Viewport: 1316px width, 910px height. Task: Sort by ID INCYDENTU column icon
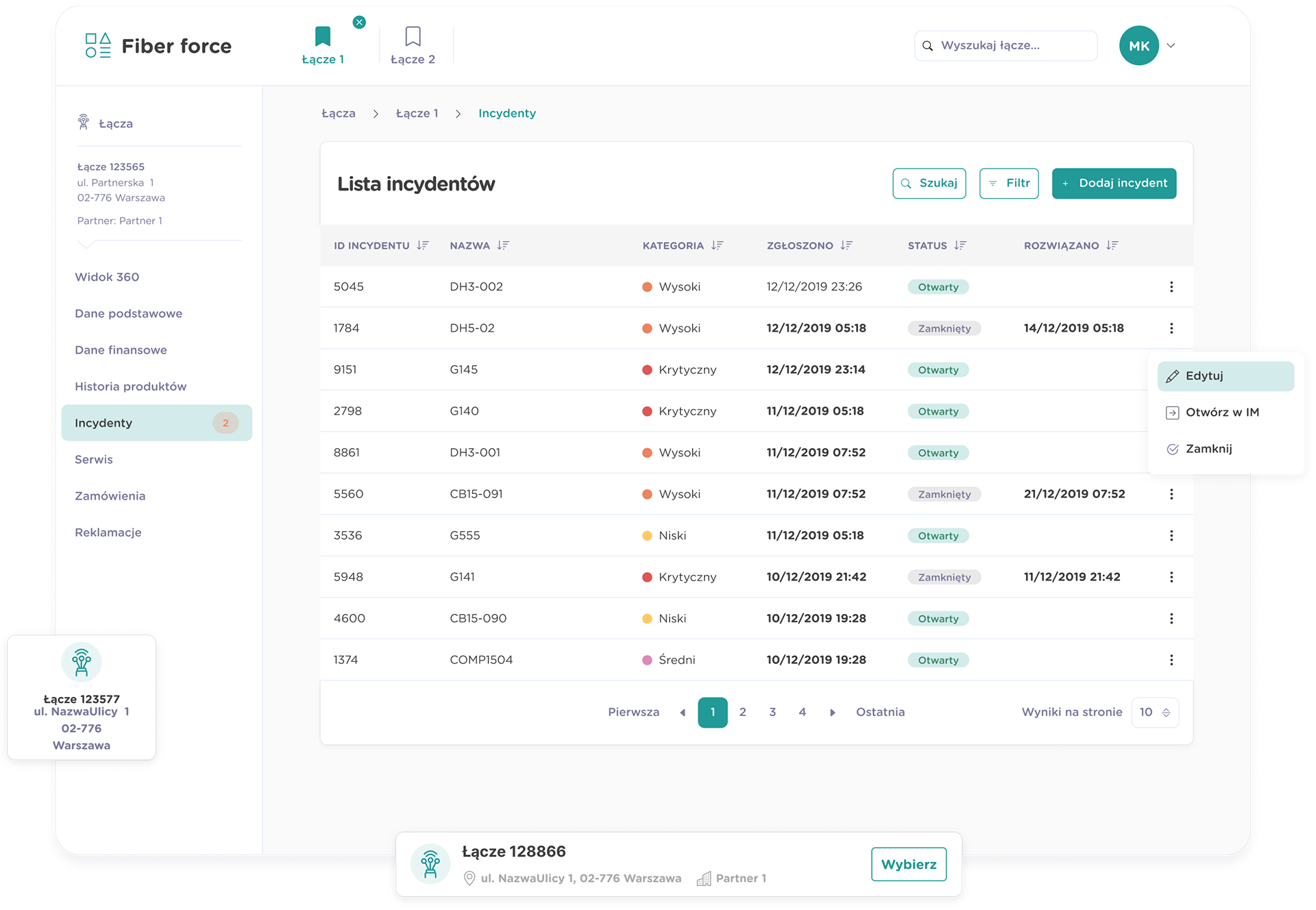coord(423,245)
